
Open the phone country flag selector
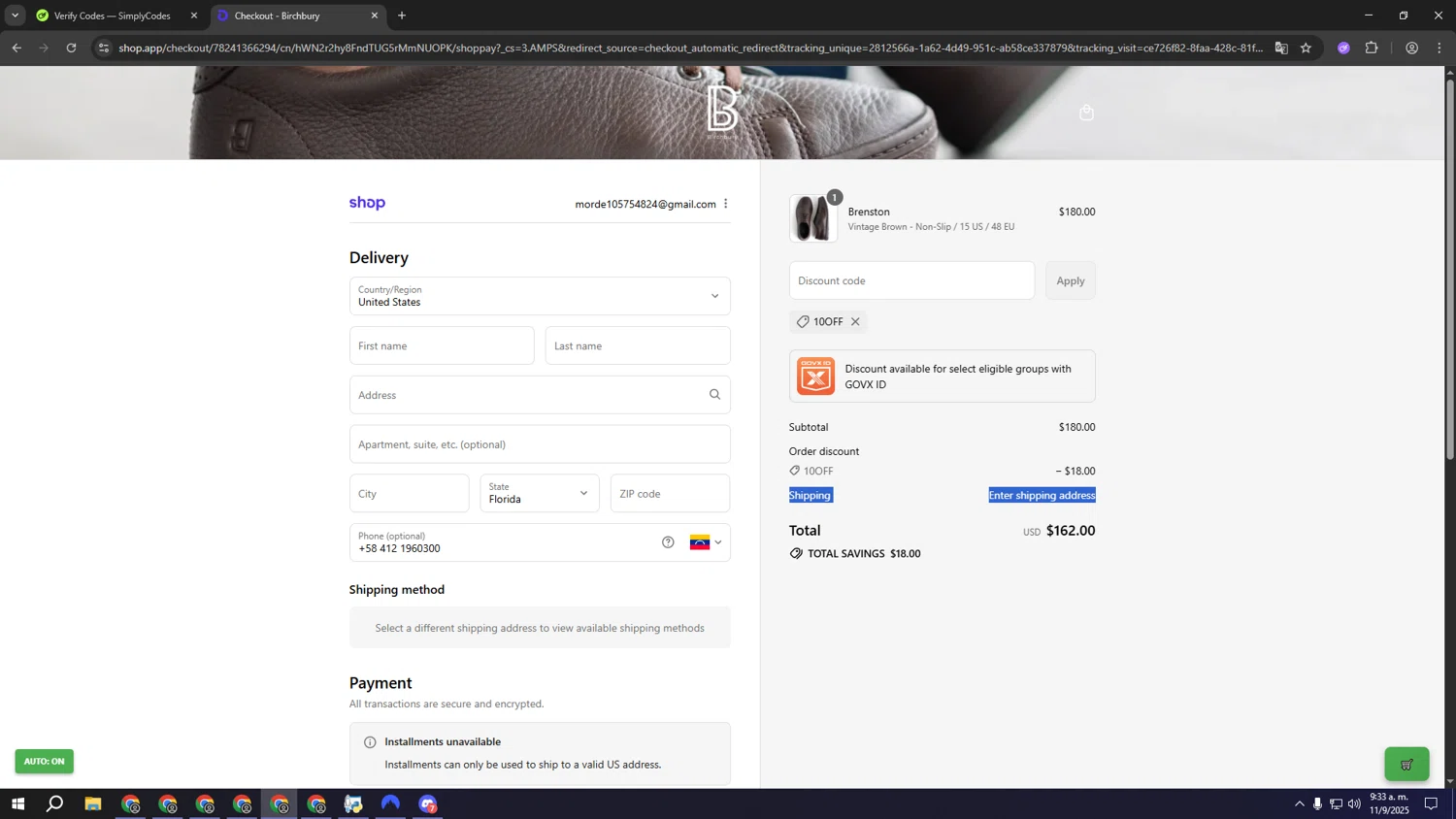[706, 542]
